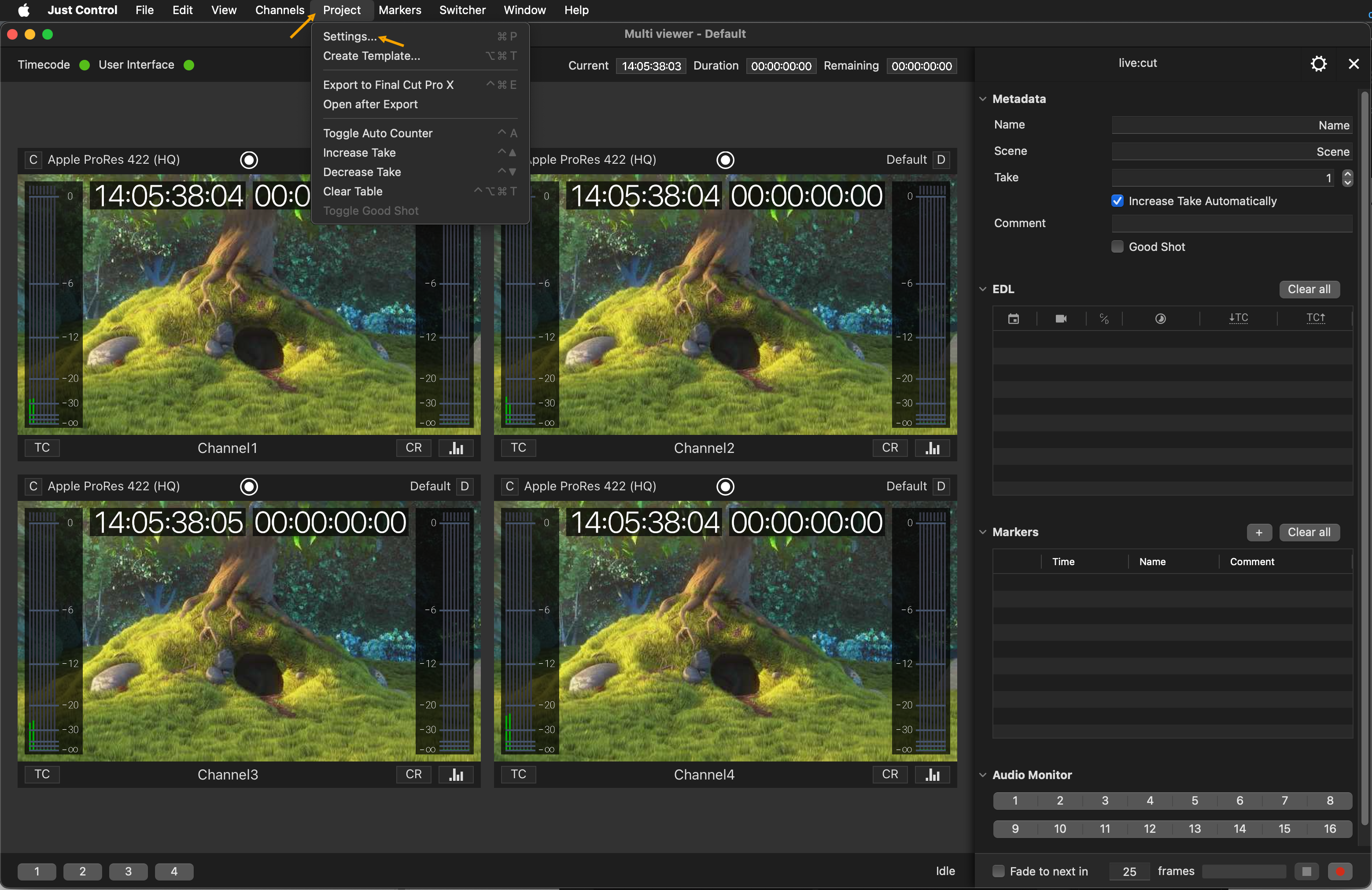This screenshot has width=1372, height=890.
Task: Toggle TC button on Channel3
Action: (42, 775)
